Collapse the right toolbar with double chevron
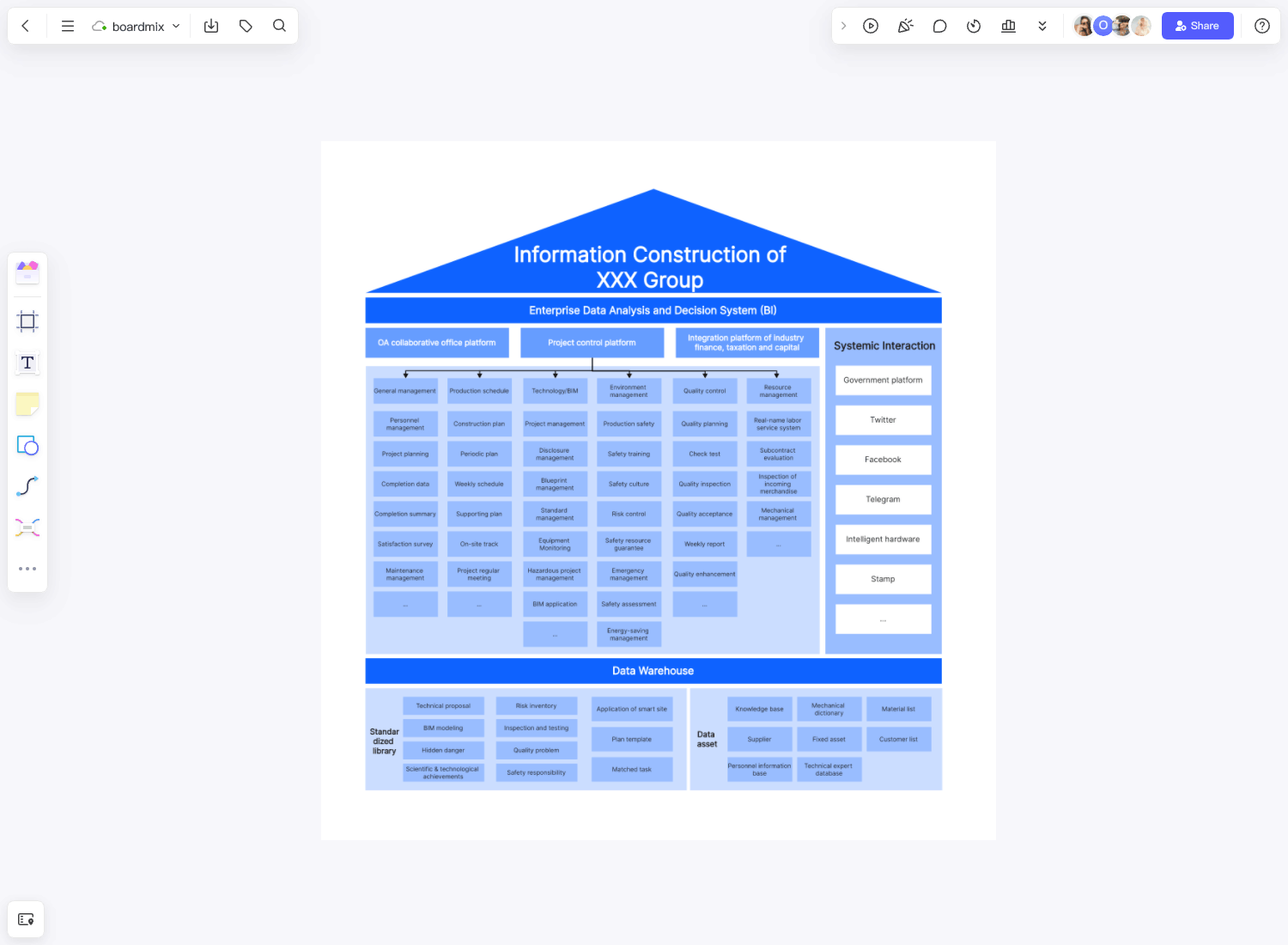Viewport: 1288px width, 945px height. coord(1042,26)
